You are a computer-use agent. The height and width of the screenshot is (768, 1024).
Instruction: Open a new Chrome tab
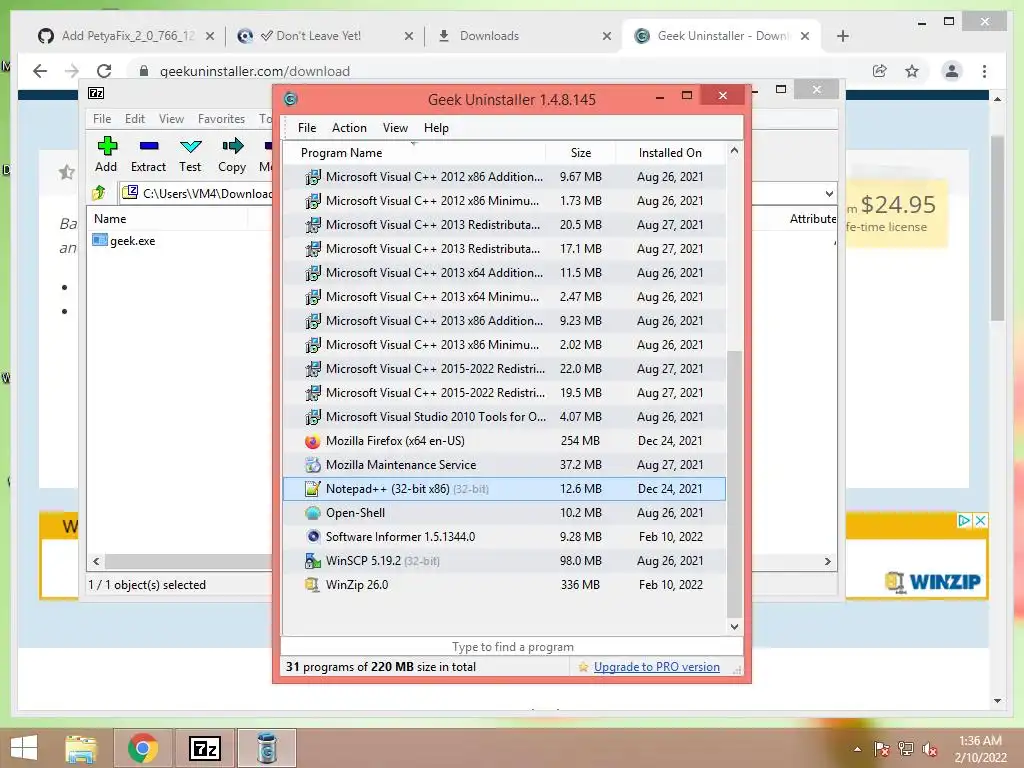pos(842,36)
